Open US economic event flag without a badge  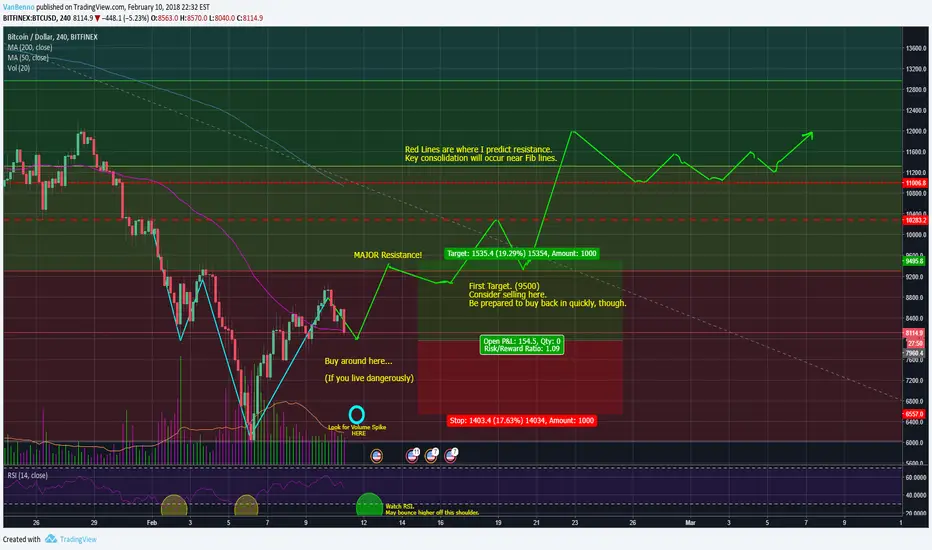[x=376, y=456]
